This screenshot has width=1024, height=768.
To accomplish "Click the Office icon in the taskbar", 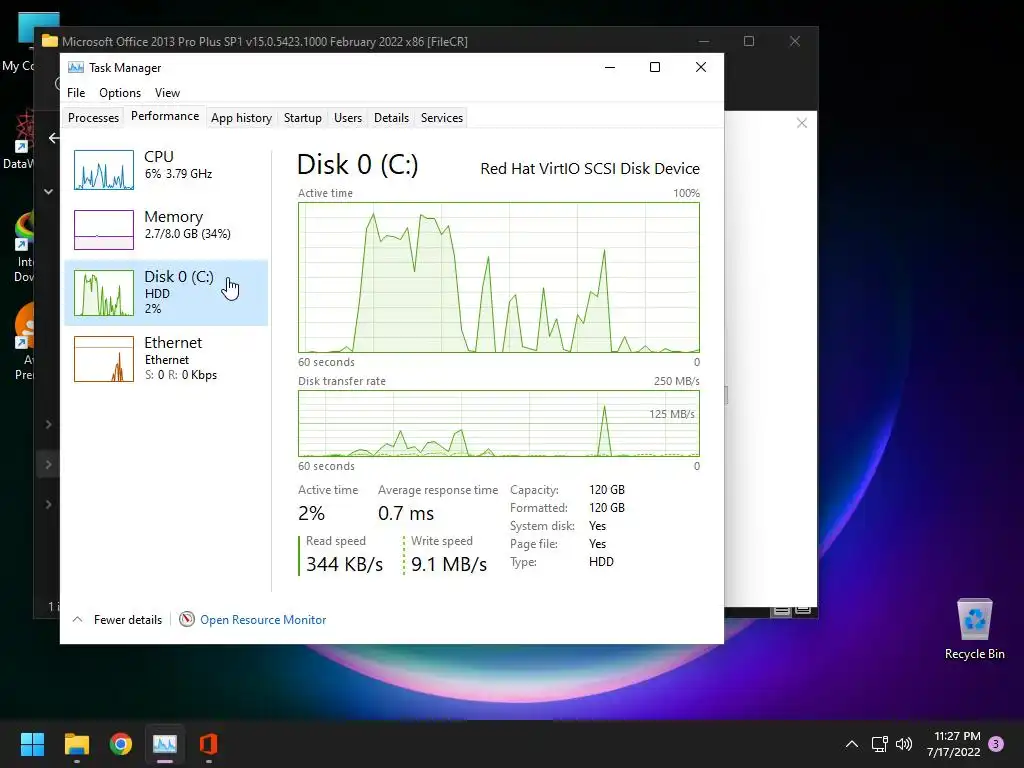I will [x=208, y=744].
